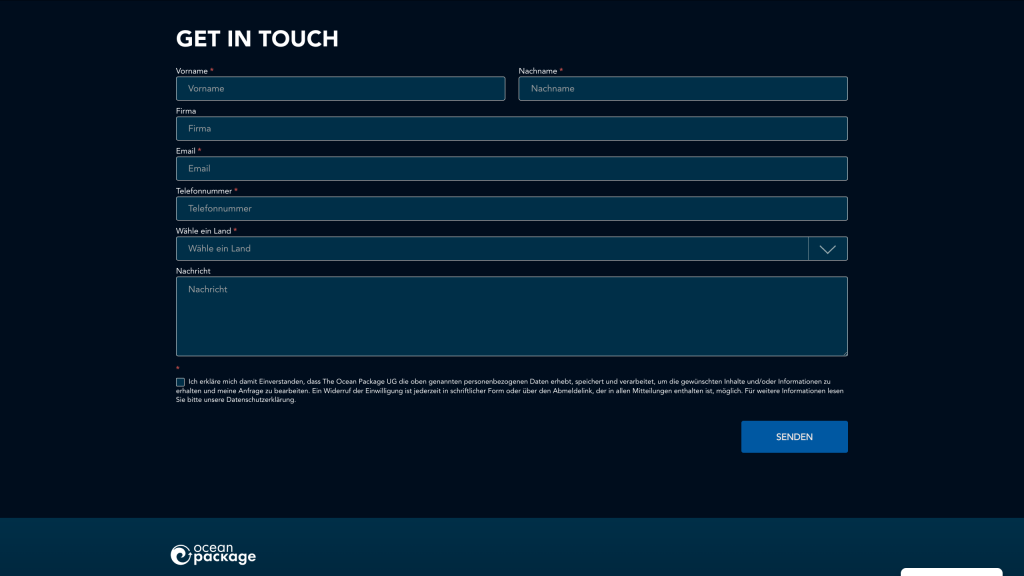Viewport: 1024px width, 576px height.
Task: Click the GET IN TOUCH heading
Action: pyautogui.click(x=257, y=39)
